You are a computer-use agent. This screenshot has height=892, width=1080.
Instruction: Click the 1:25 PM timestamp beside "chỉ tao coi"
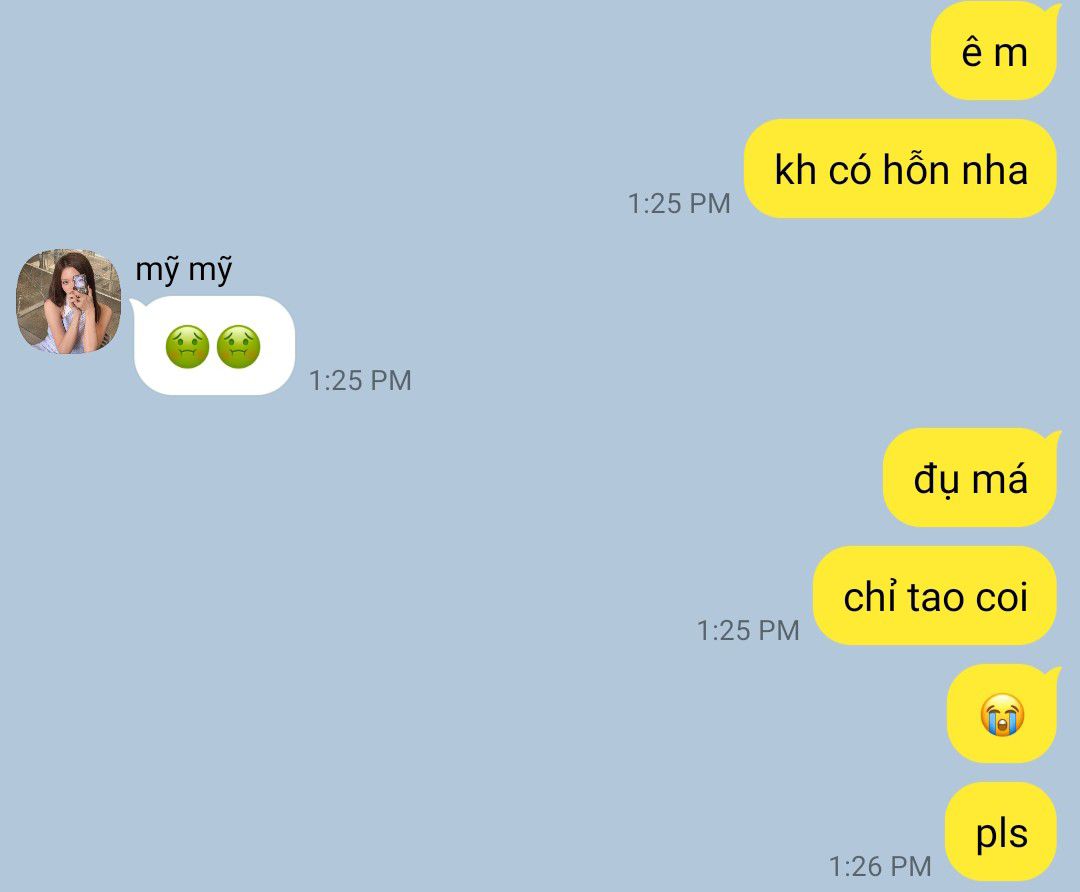(x=748, y=630)
